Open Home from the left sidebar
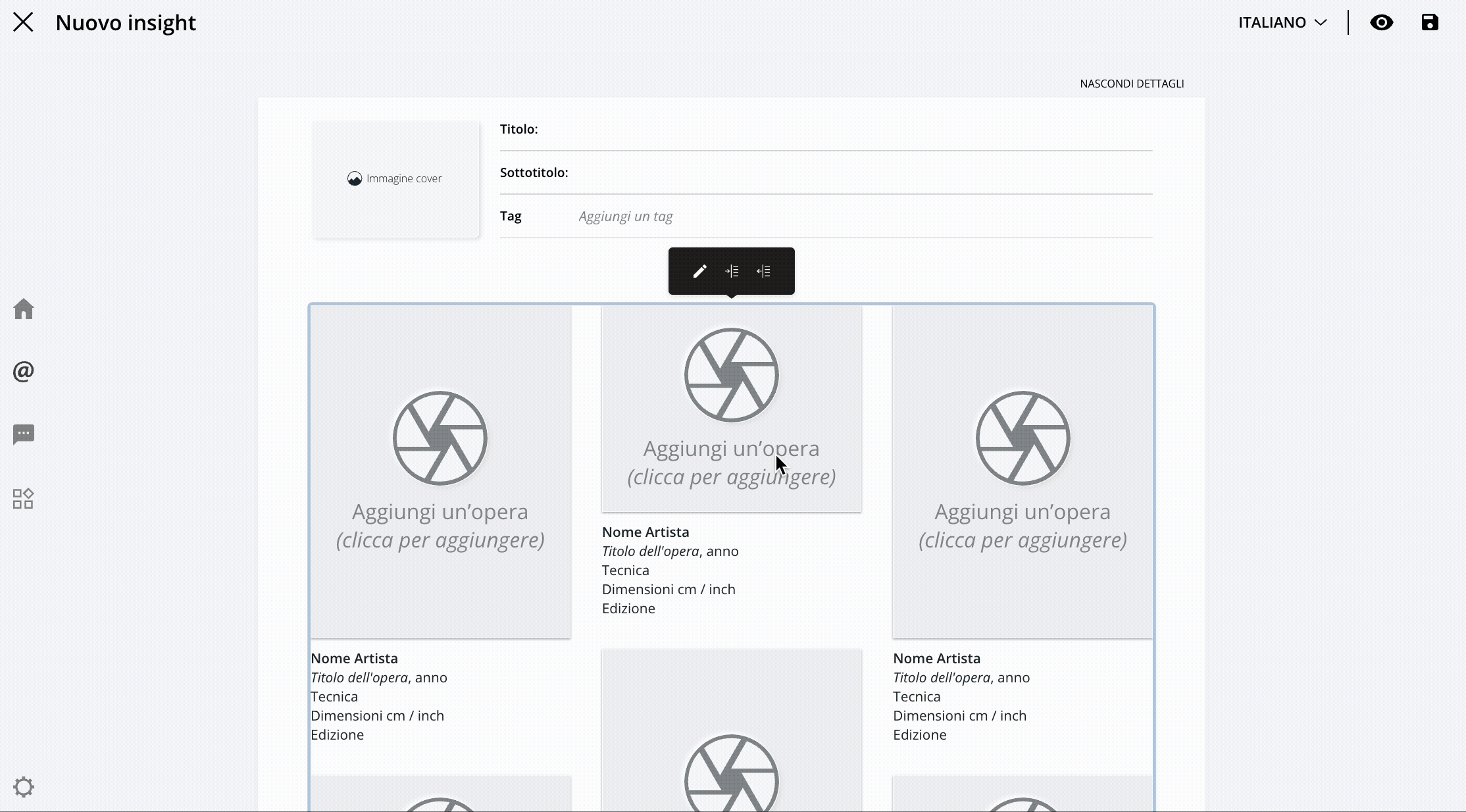Image resolution: width=1466 pixels, height=812 pixels. pos(24,309)
